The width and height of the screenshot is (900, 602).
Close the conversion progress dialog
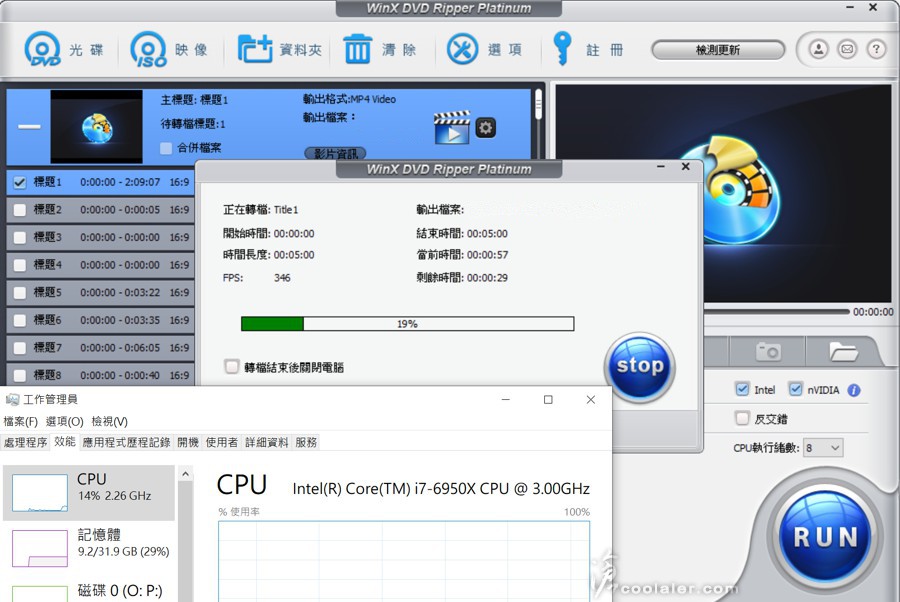point(685,166)
